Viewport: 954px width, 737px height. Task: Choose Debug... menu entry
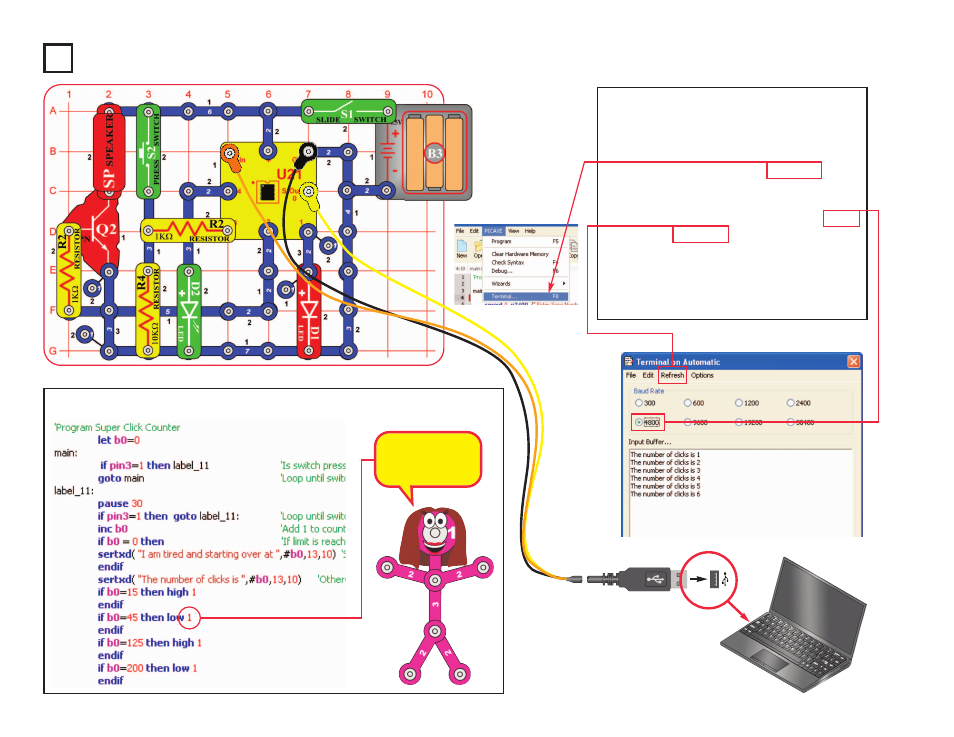[x=502, y=271]
